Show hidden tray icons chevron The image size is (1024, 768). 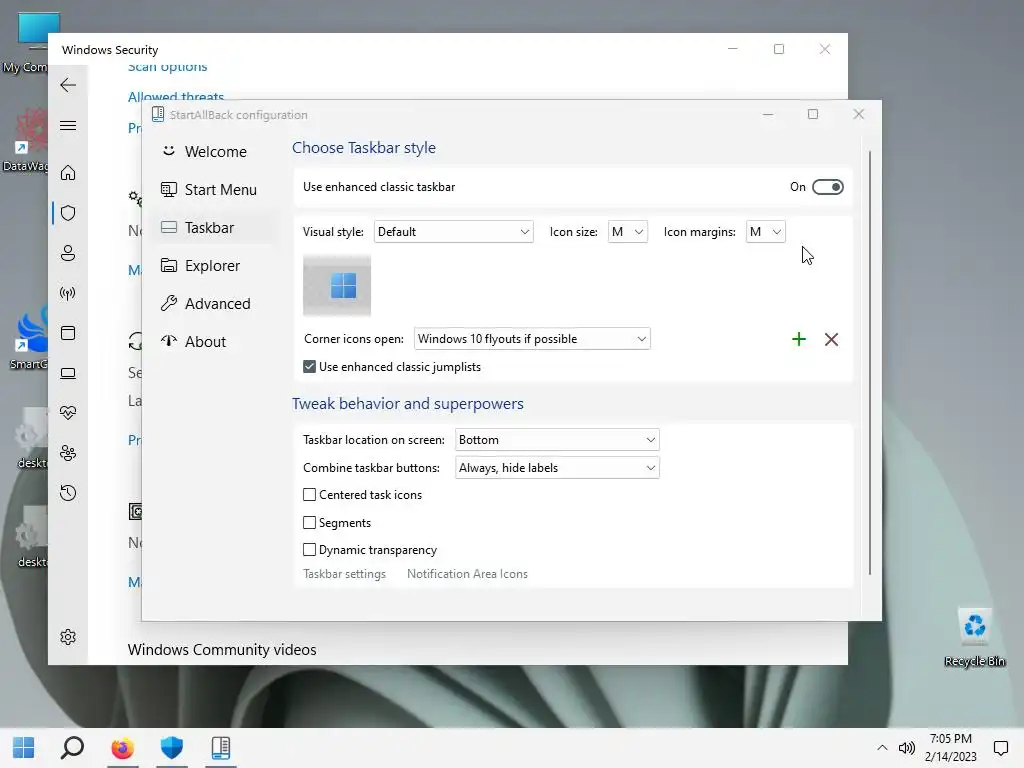(882, 748)
